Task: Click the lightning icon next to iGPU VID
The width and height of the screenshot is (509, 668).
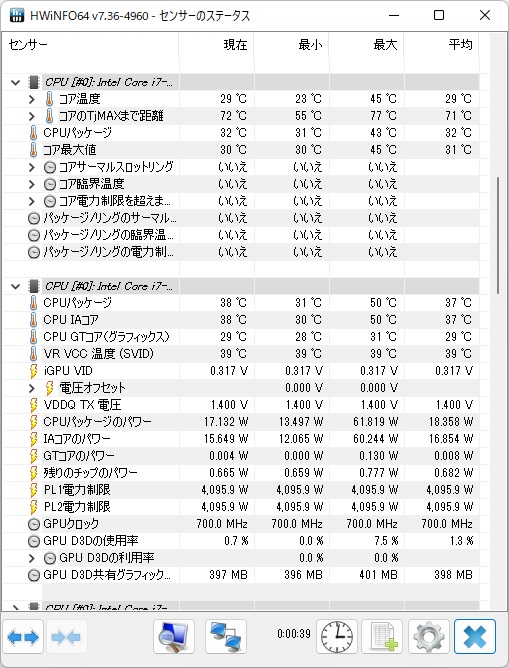Action: coord(34,371)
